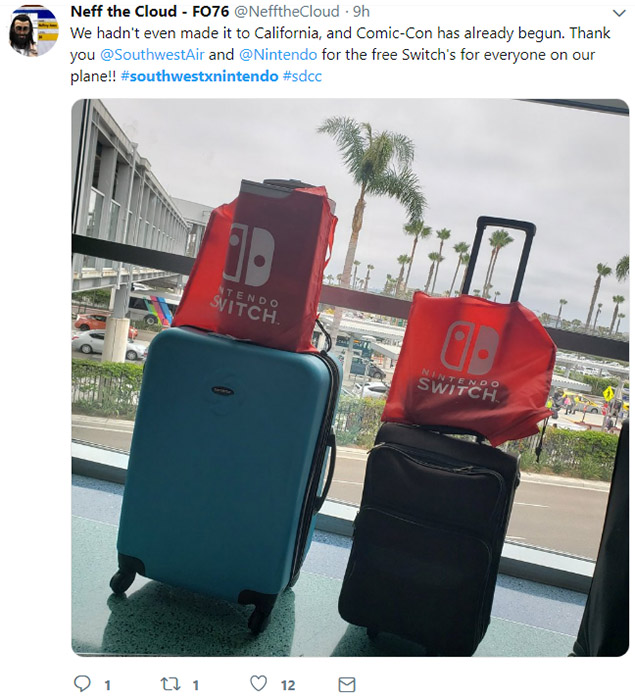Screen dimensions: 635x700
Task: Click the #southwestxnintendo hashtag
Action: coord(200,76)
